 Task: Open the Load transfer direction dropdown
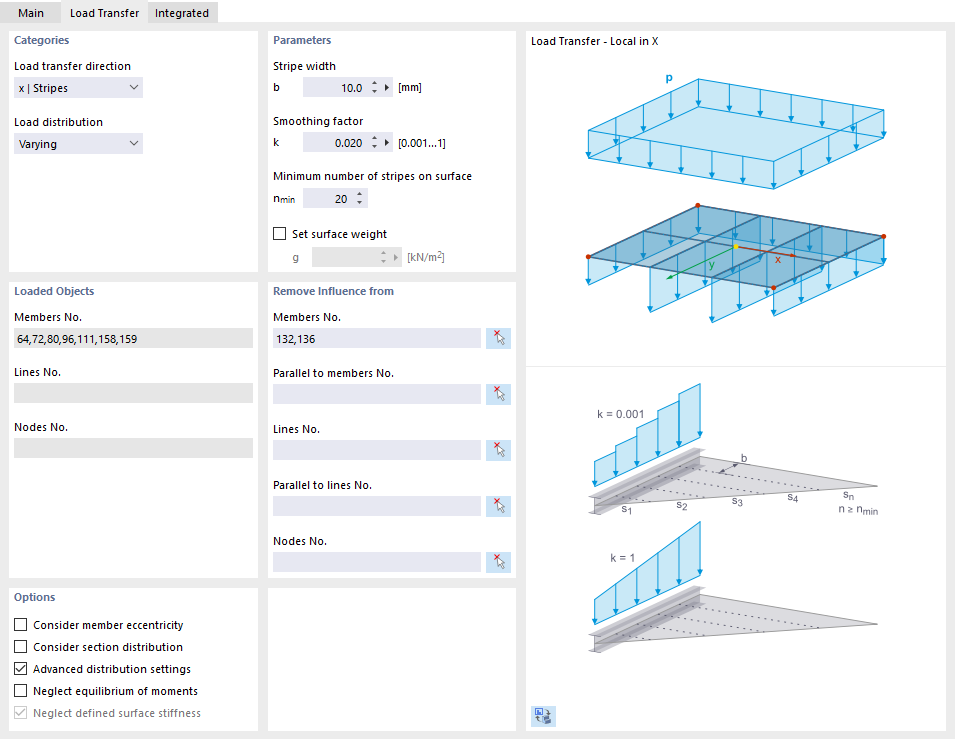coord(77,87)
